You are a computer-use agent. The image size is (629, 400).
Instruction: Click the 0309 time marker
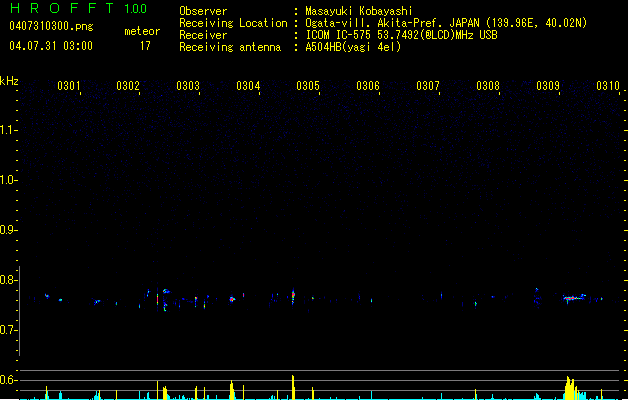[548, 86]
